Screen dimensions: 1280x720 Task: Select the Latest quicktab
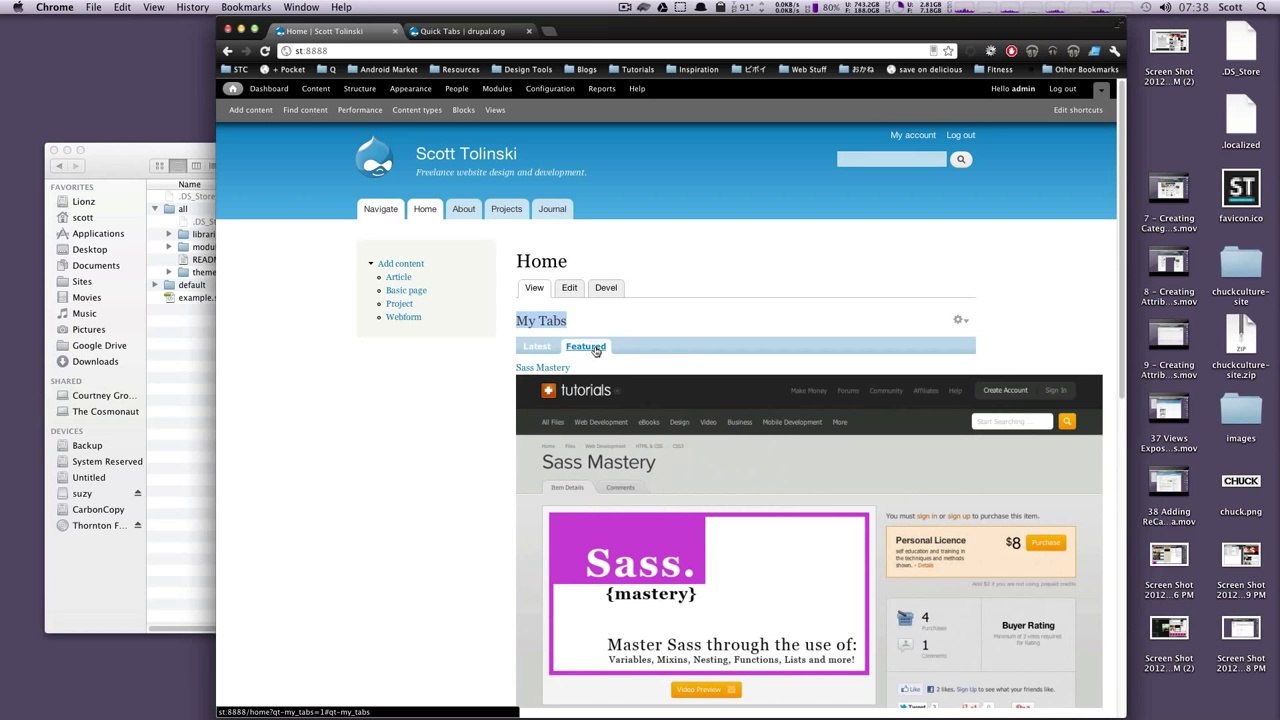[x=537, y=346]
